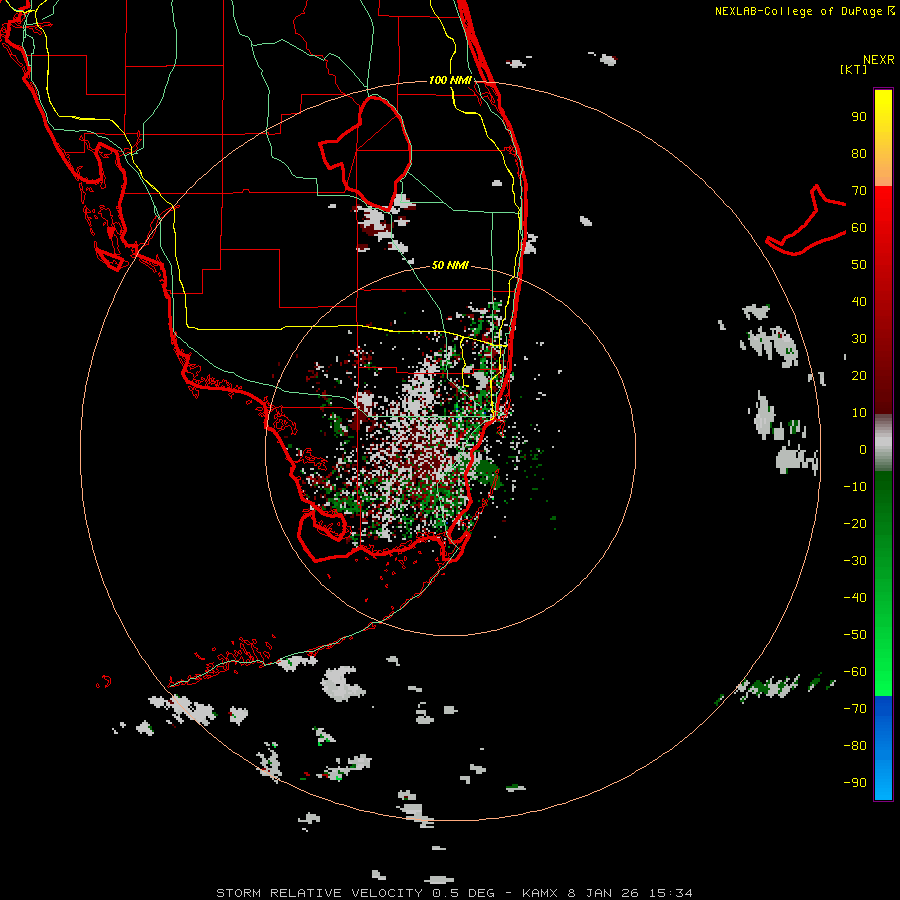Click the 90 value on velocity scale
This screenshot has height=900, width=900.
pos(859,117)
